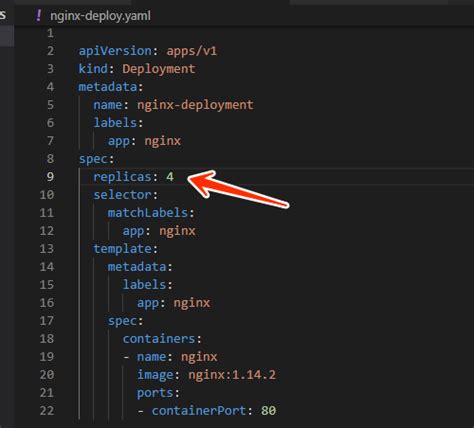Click the 'nginx:1.14.2' image value
The height and width of the screenshot is (428, 474).
(232, 375)
